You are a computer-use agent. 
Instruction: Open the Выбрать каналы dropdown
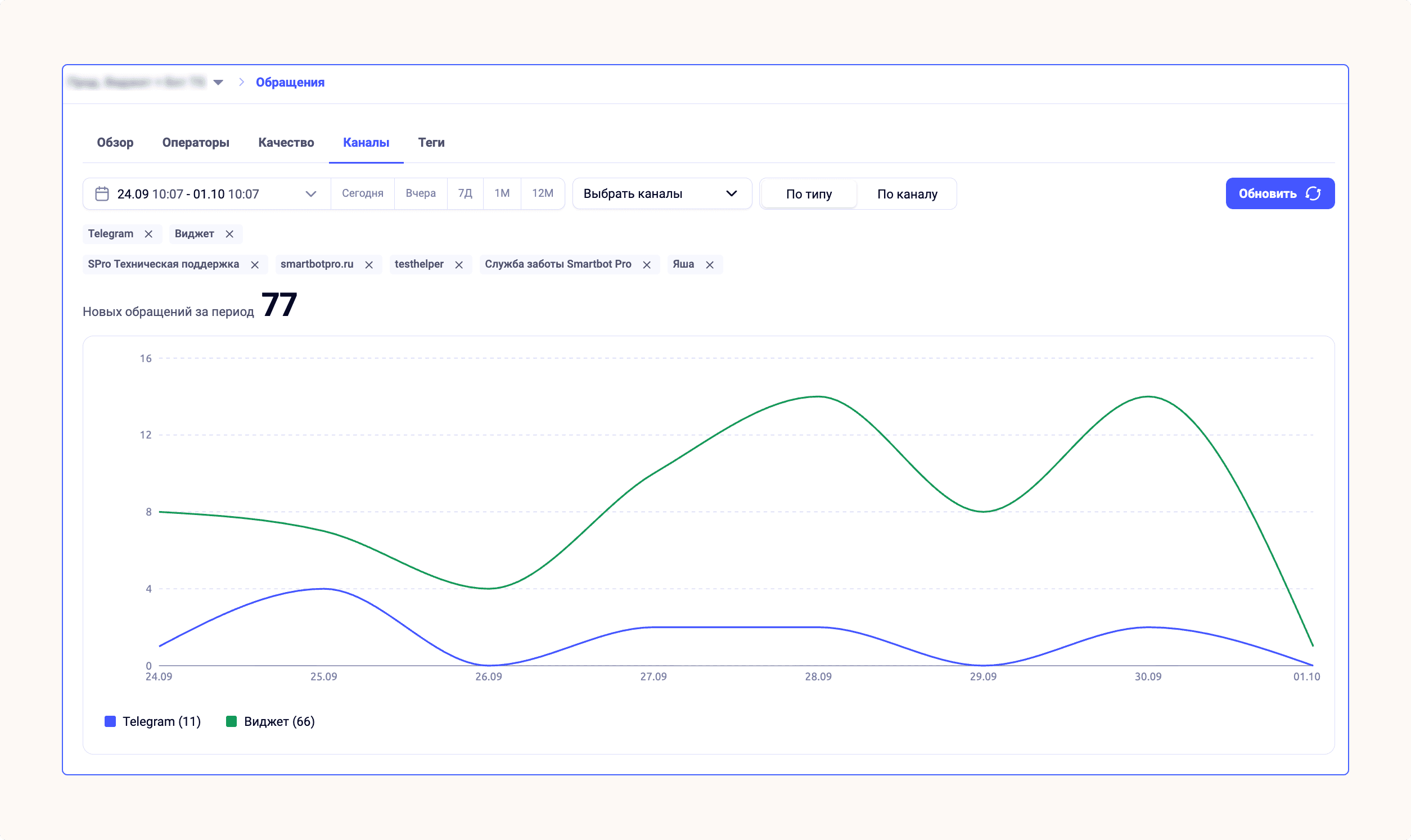coord(662,193)
